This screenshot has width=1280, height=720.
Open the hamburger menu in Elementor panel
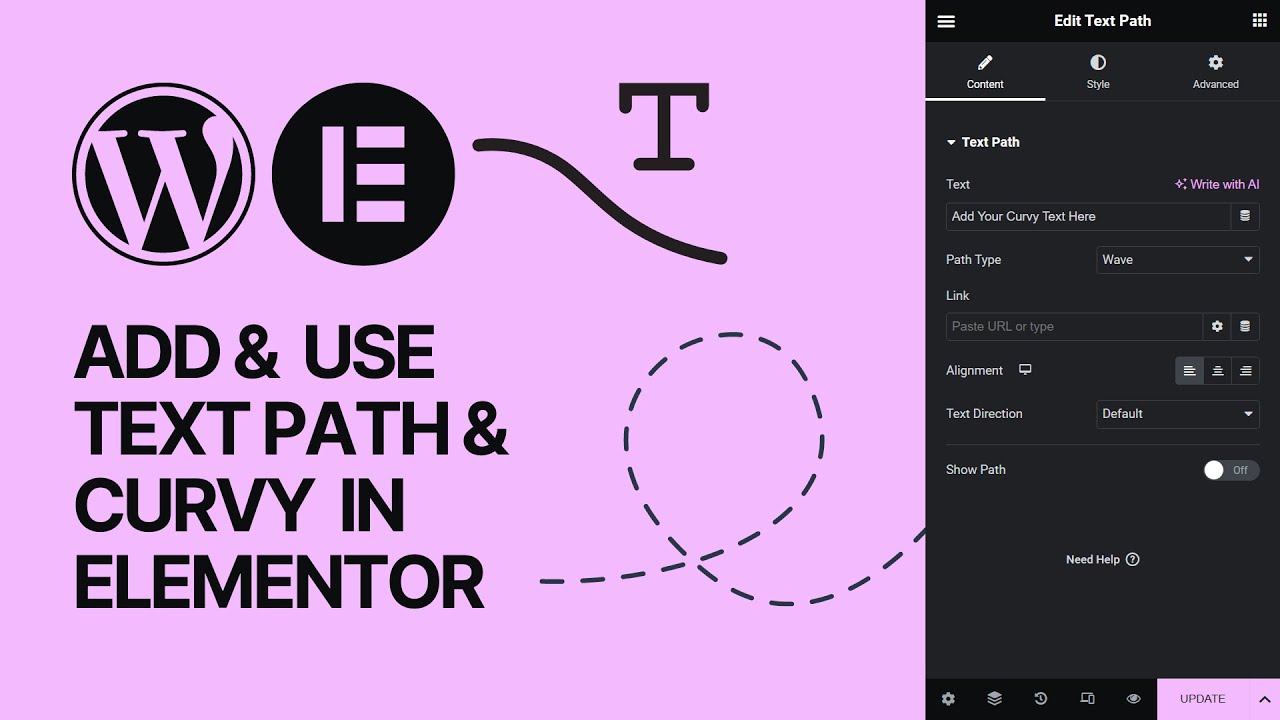pyautogui.click(x=946, y=21)
